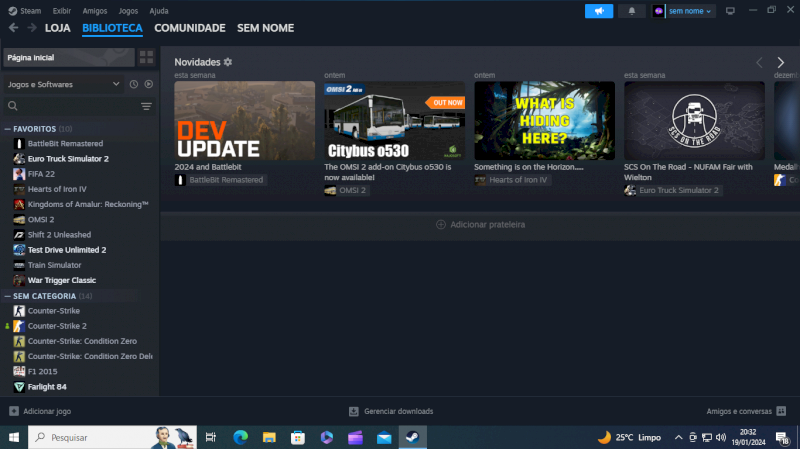The height and width of the screenshot is (449, 800).
Task: Collapse the FAVORITOS category
Action: [8, 129]
